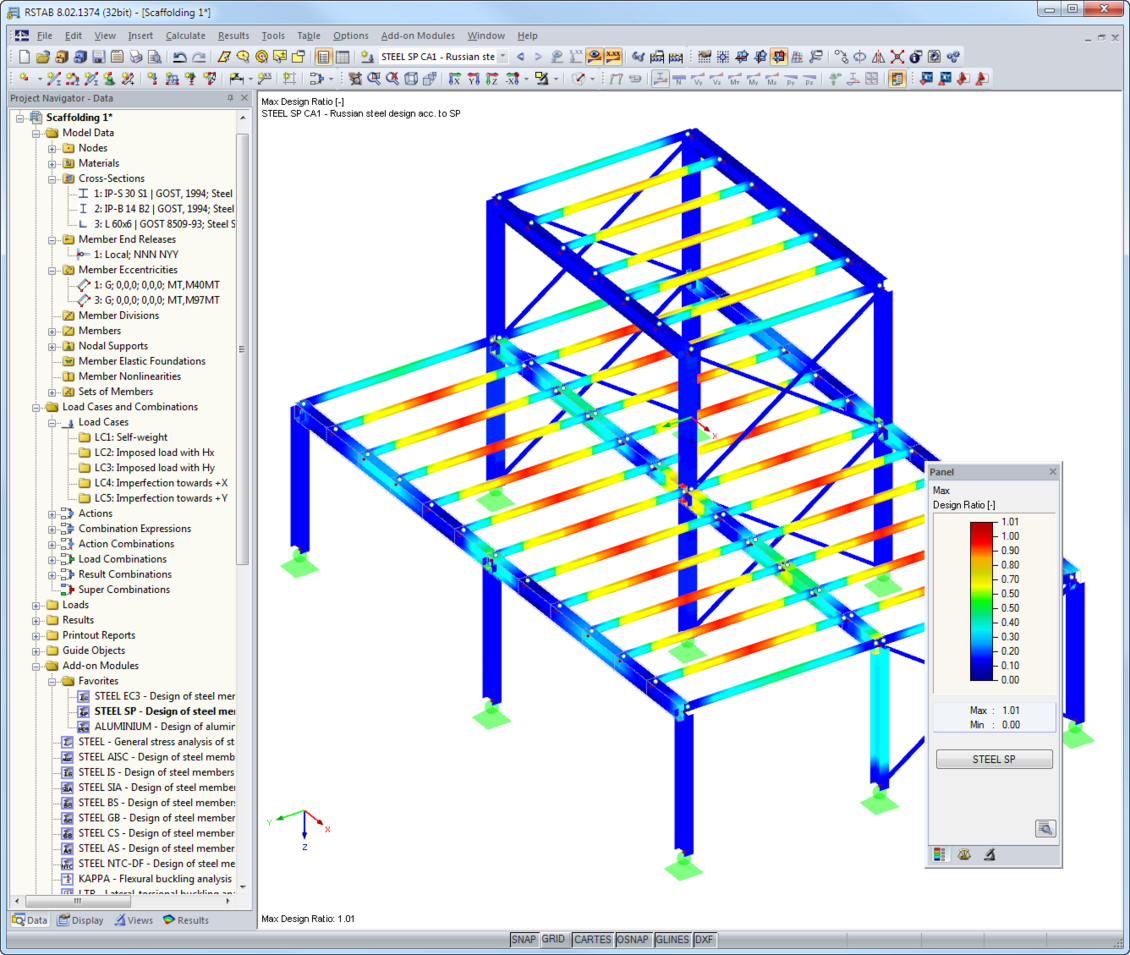Open the Calculate menu
The height and width of the screenshot is (955, 1130).
pos(185,35)
